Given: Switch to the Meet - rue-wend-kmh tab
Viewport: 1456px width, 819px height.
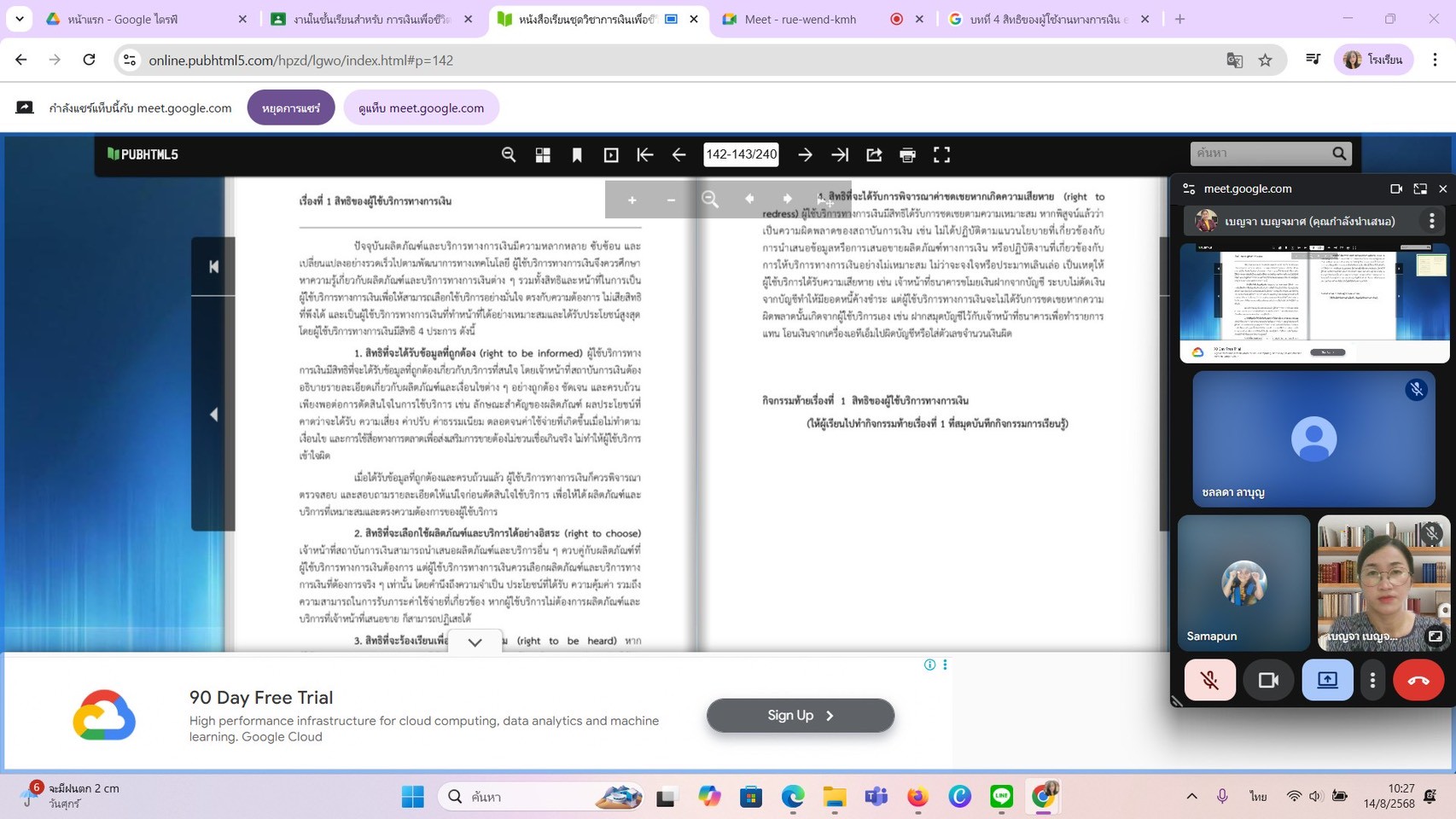Looking at the screenshot, I should 799,19.
